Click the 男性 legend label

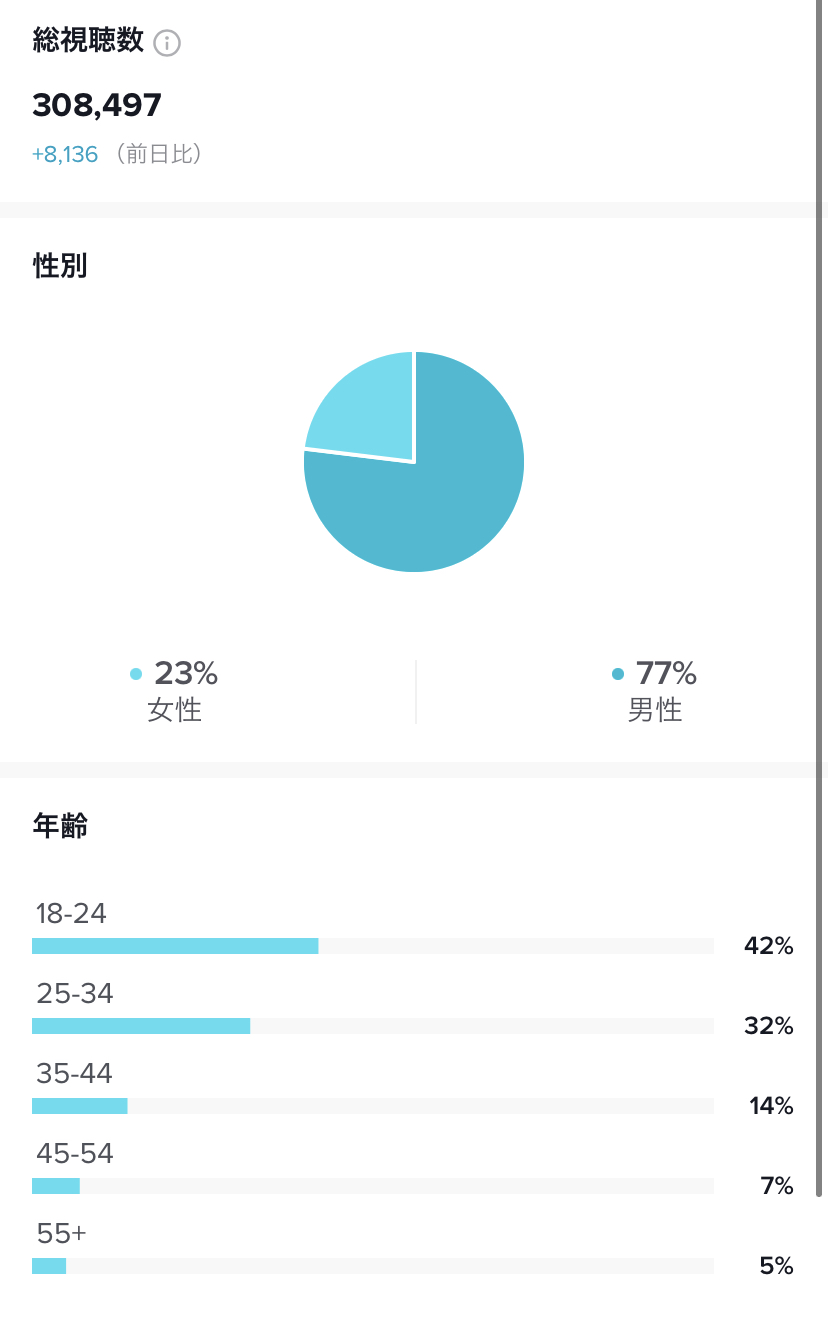click(655, 710)
